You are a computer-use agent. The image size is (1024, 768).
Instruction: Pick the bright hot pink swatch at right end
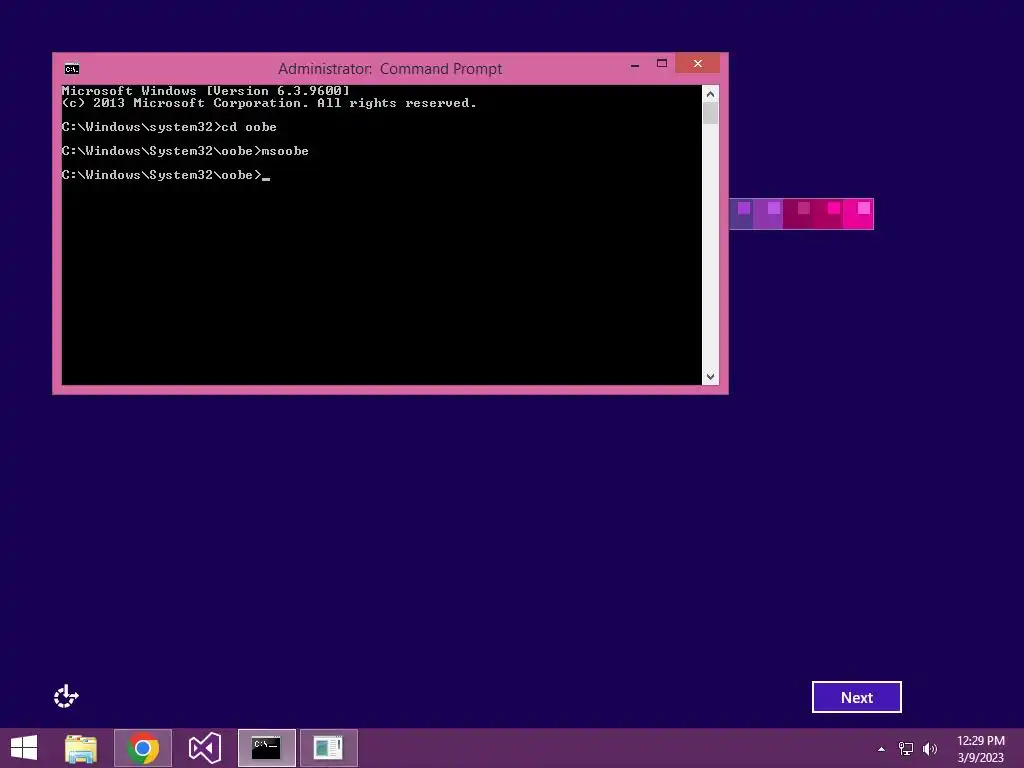tap(858, 214)
